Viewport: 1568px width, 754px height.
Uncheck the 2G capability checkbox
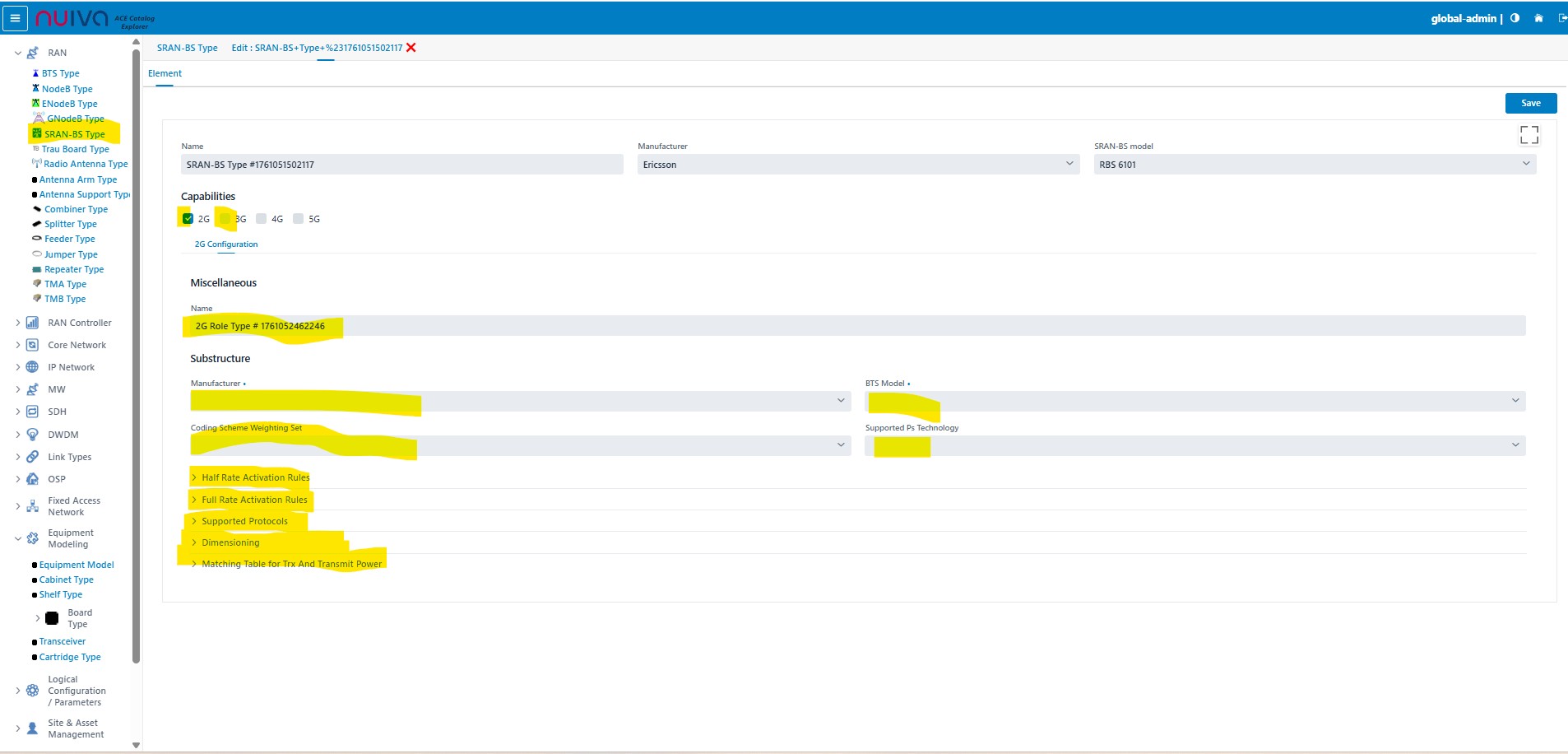(188, 219)
